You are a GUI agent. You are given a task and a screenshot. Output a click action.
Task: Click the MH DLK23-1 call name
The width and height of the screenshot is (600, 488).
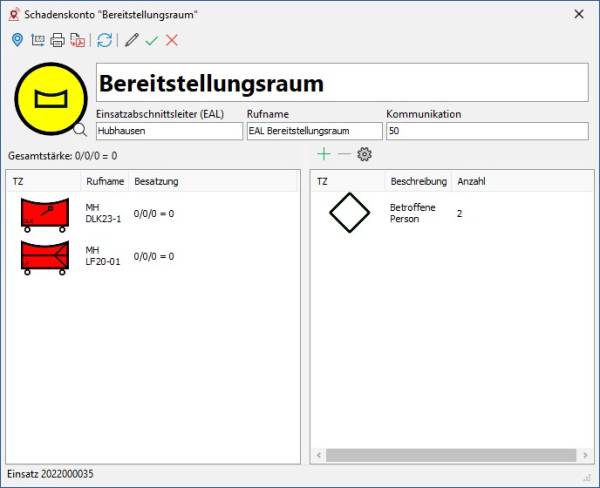(x=103, y=213)
